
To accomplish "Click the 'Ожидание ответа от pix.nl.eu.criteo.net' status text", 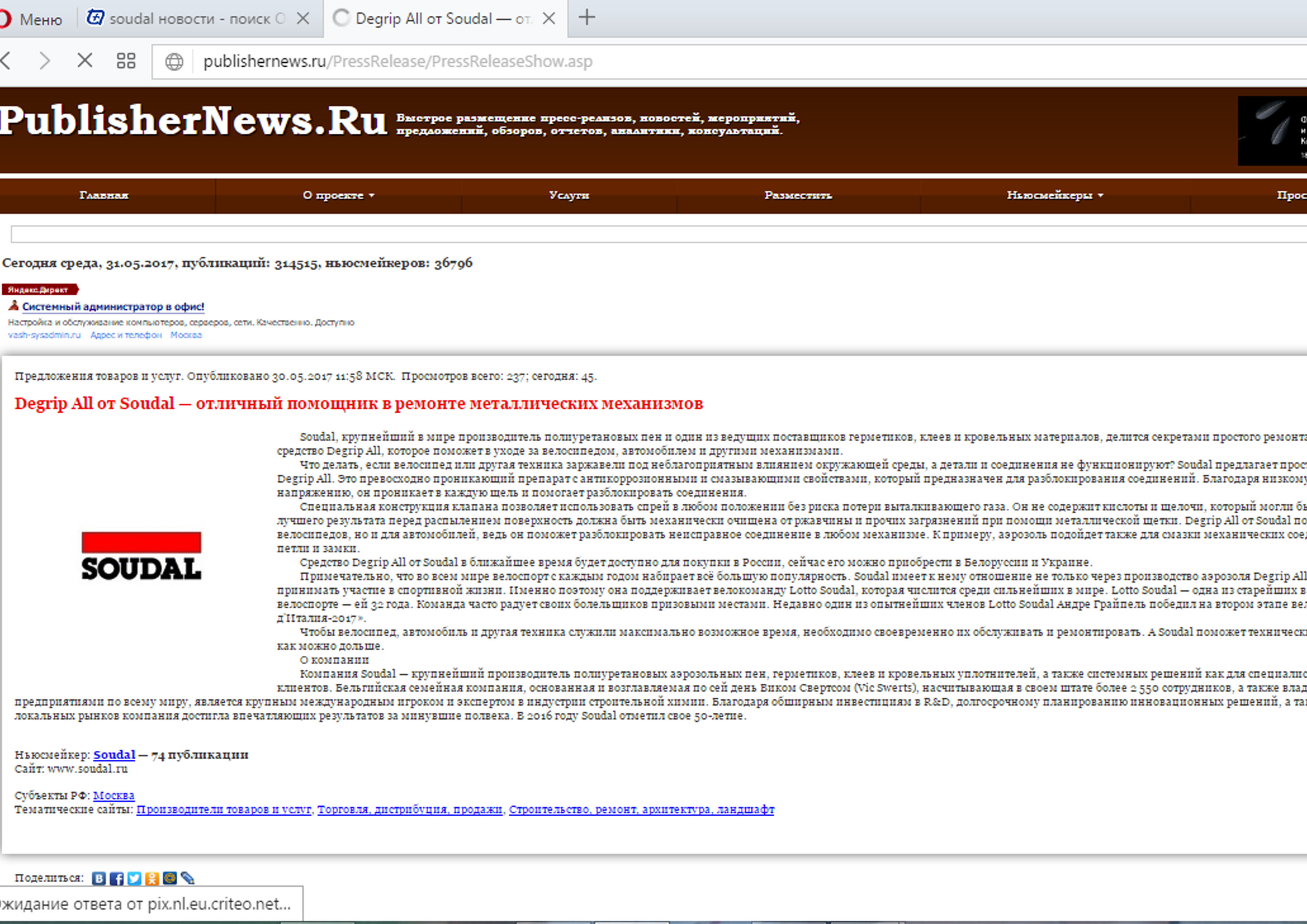I will tap(146, 904).
